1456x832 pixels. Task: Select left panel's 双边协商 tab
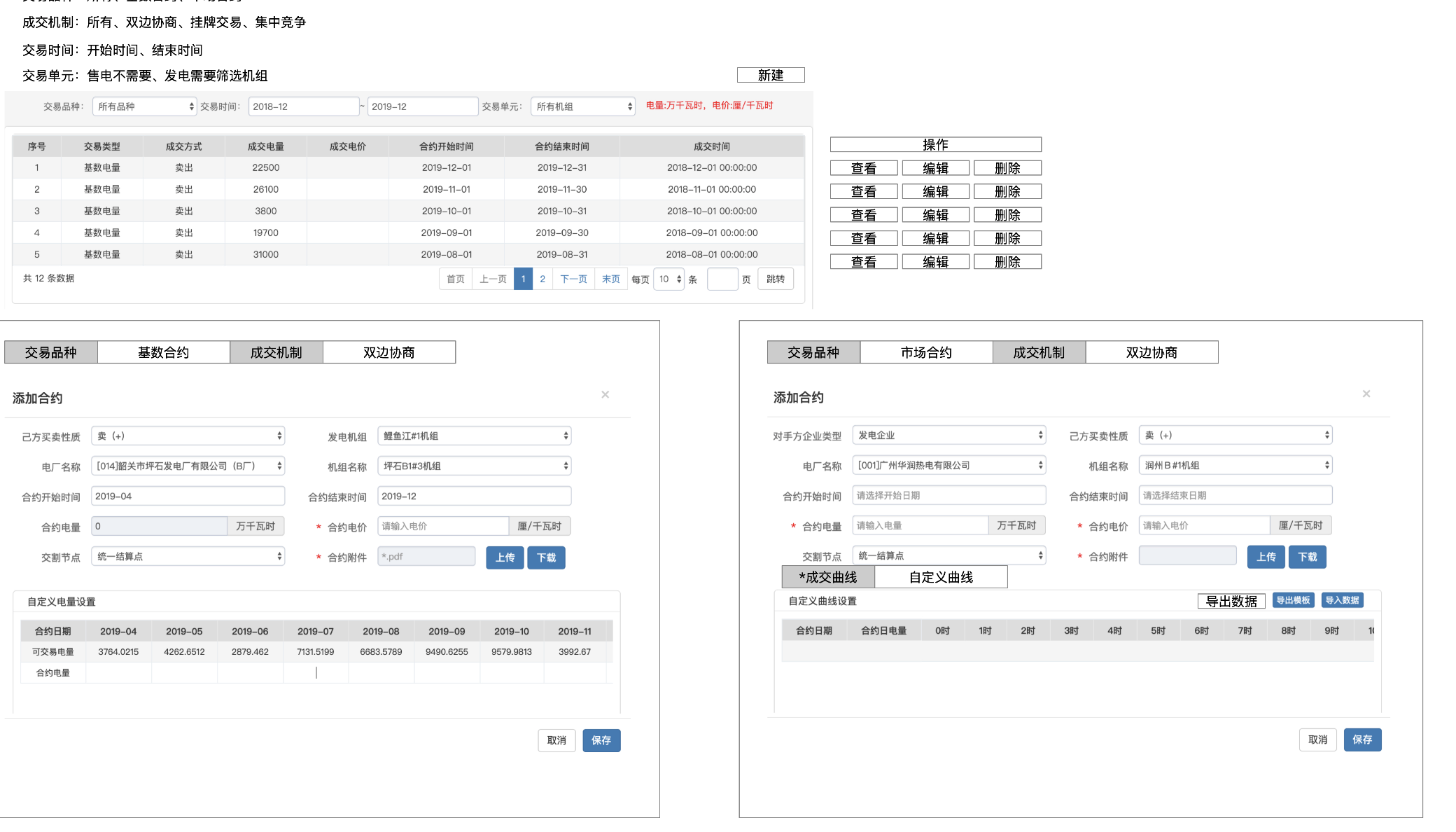(x=389, y=352)
